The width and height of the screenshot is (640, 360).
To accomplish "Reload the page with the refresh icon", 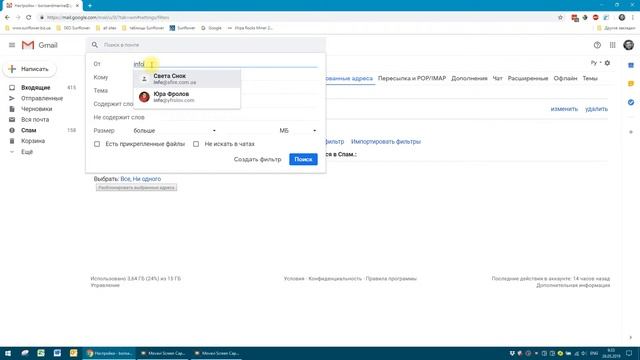I will coord(29,17).
